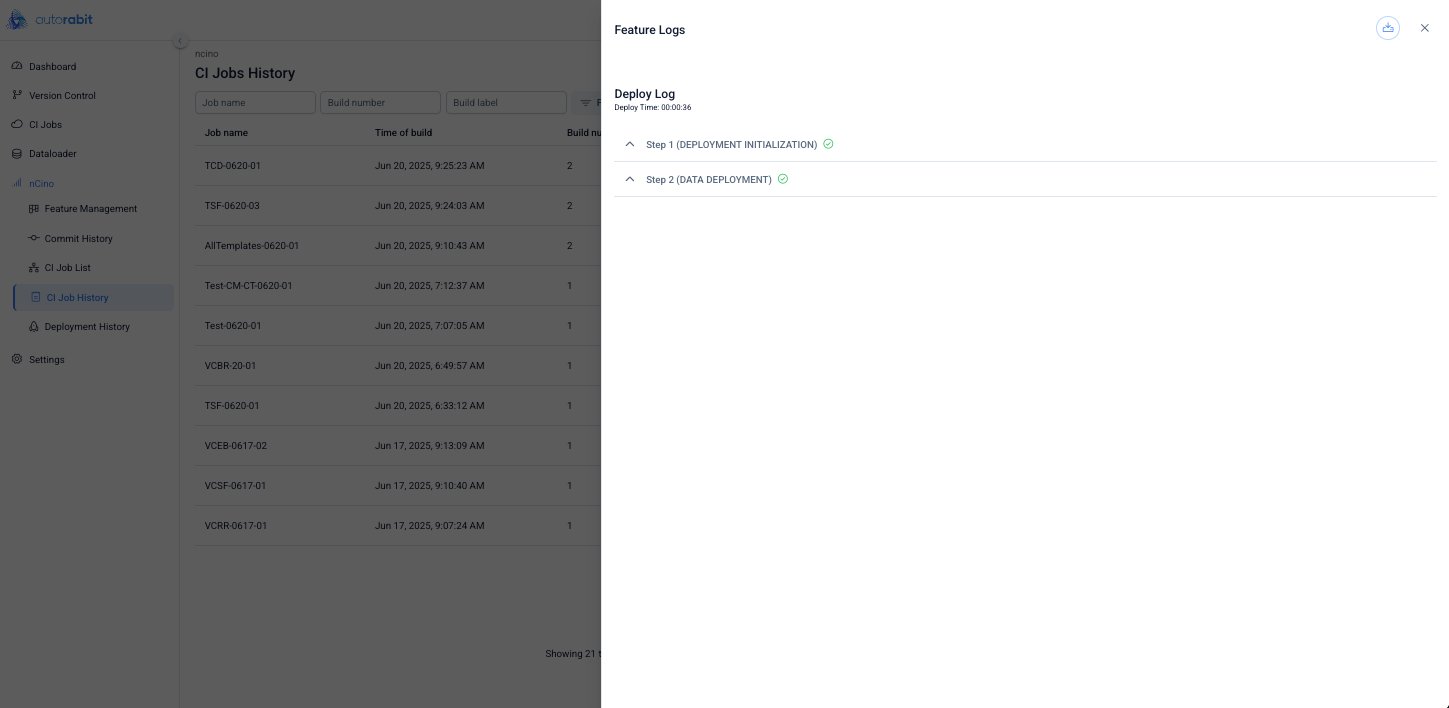This screenshot has width=1449, height=708.
Task: Click the Feature Management icon
Action: click(x=34, y=209)
